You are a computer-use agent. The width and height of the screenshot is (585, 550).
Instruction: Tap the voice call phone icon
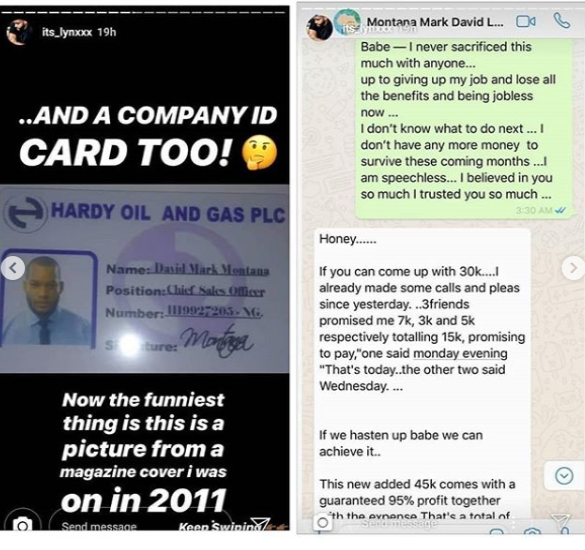pos(561,21)
